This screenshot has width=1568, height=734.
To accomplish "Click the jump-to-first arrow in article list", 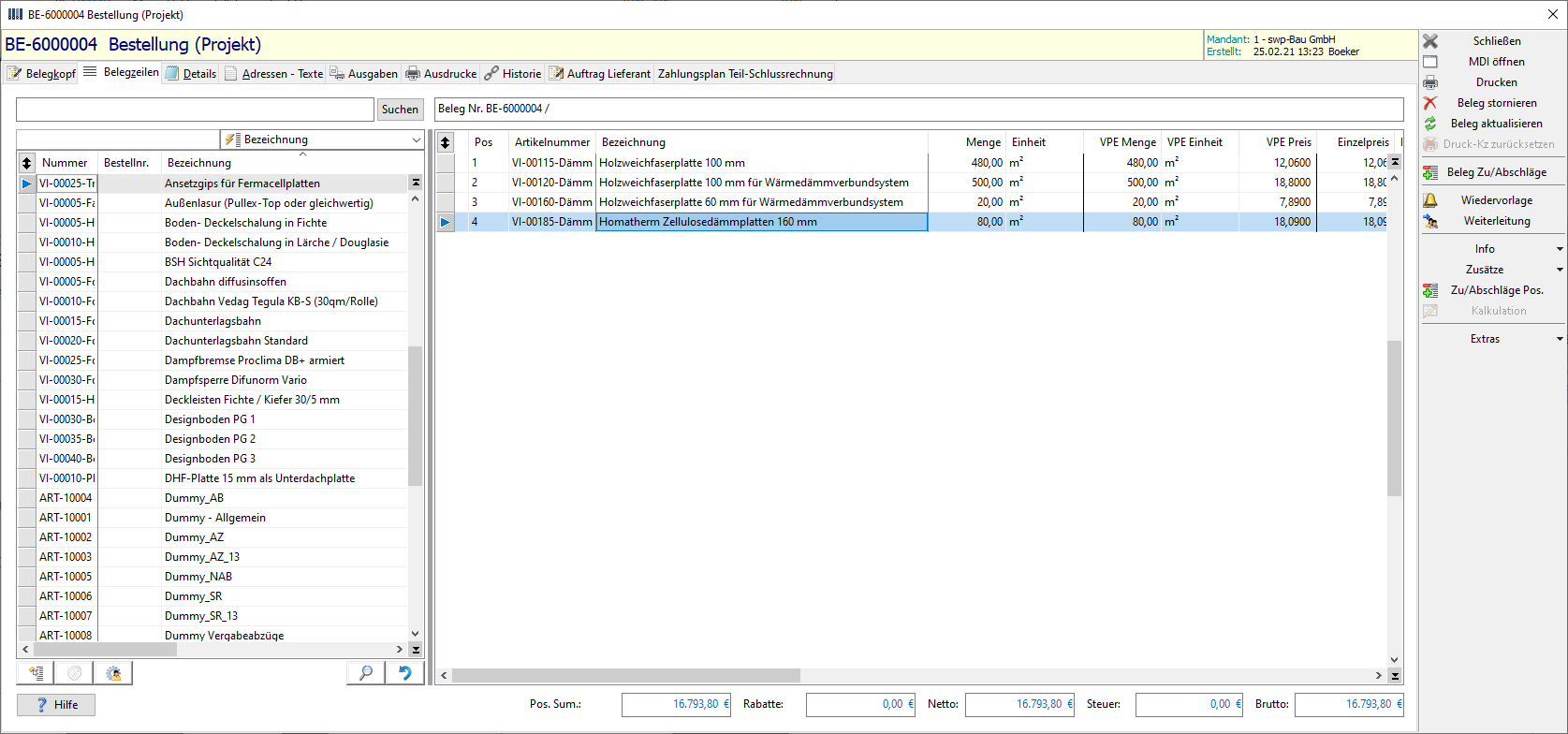I will tap(416, 183).
